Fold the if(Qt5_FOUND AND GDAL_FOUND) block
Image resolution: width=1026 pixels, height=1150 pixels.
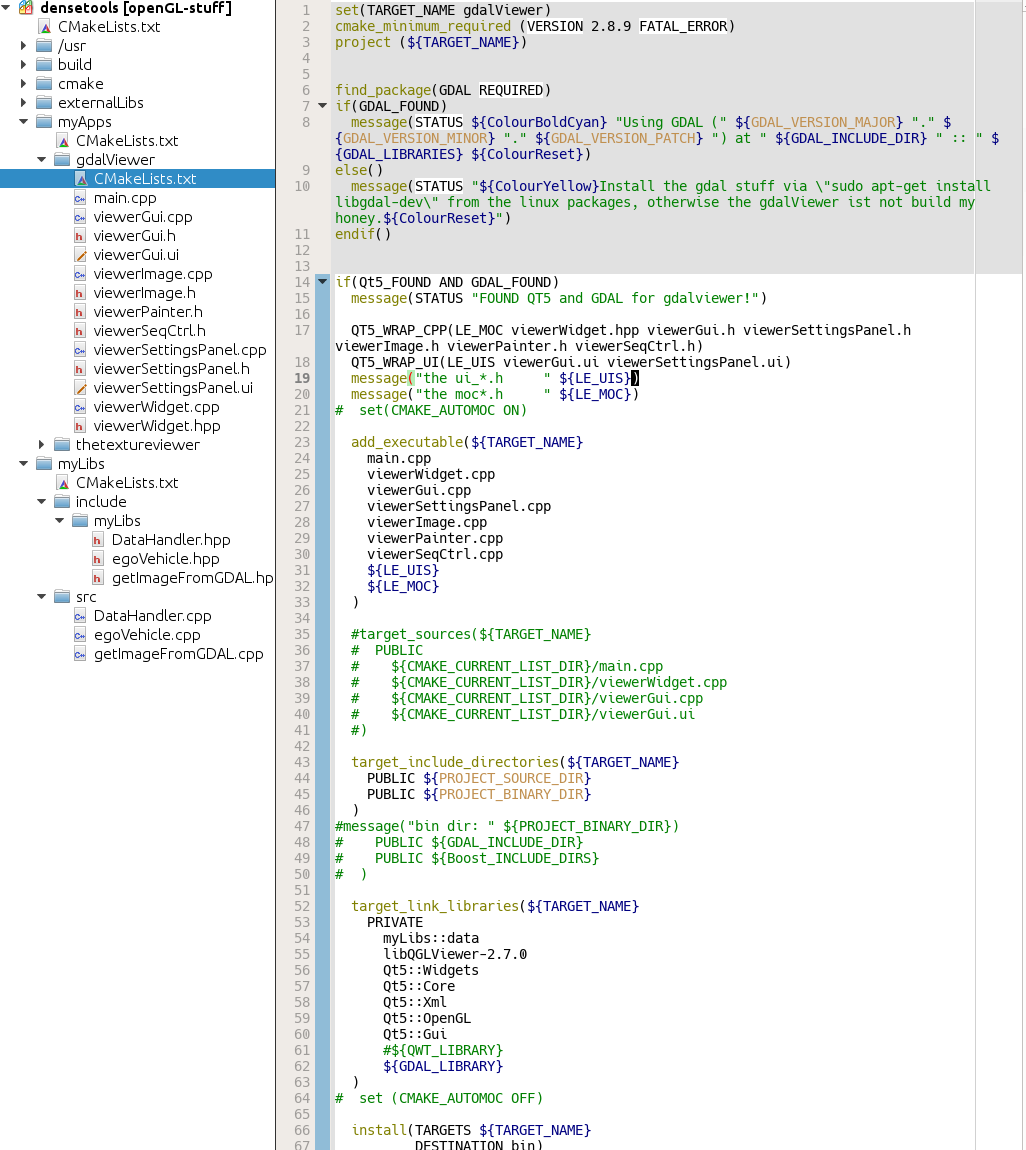[x=322, y=282]
